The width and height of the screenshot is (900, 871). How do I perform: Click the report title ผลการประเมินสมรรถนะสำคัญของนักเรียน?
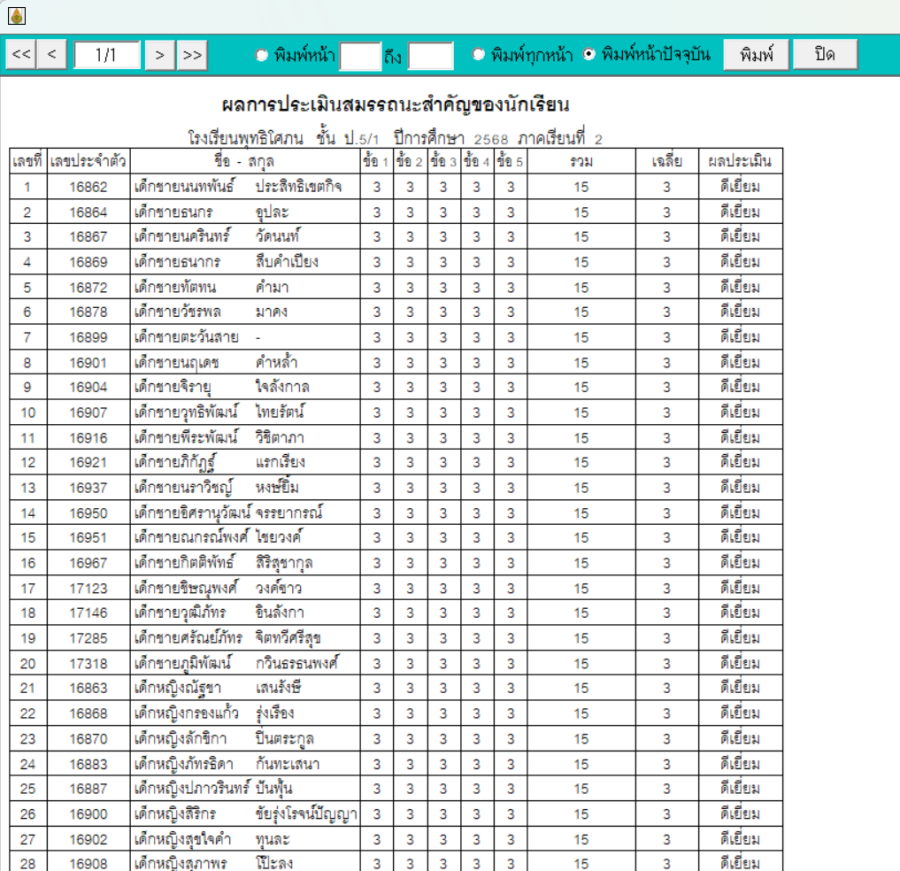coord(395,105)
